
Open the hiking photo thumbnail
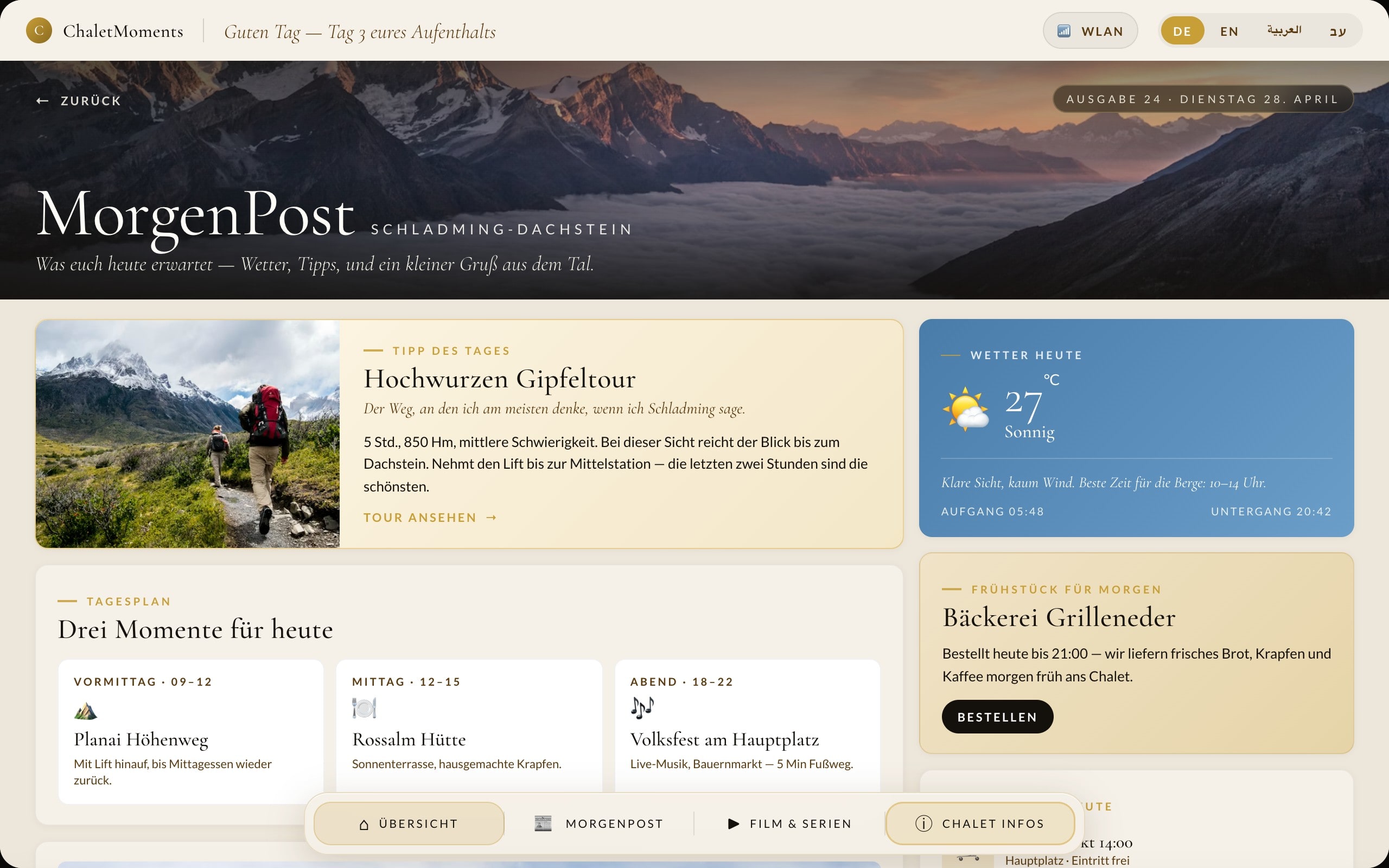pyautogui.click(x=188, y=434)
